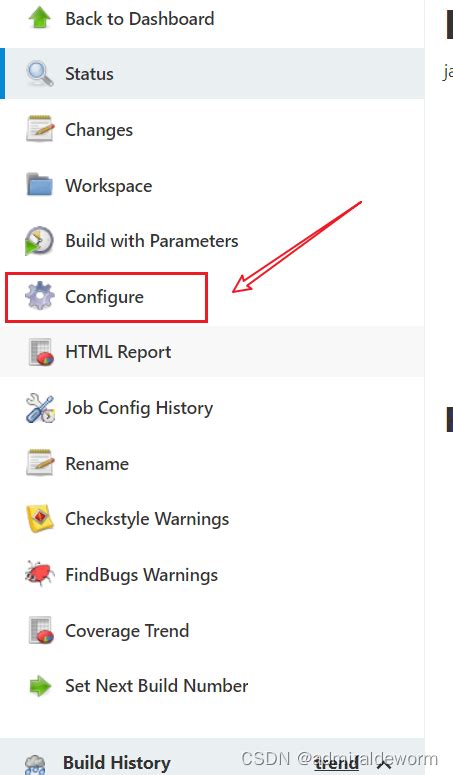The height and width of the screenshot is (775, 453).
Task: Open the Rename link
Action: click(97, 464)
